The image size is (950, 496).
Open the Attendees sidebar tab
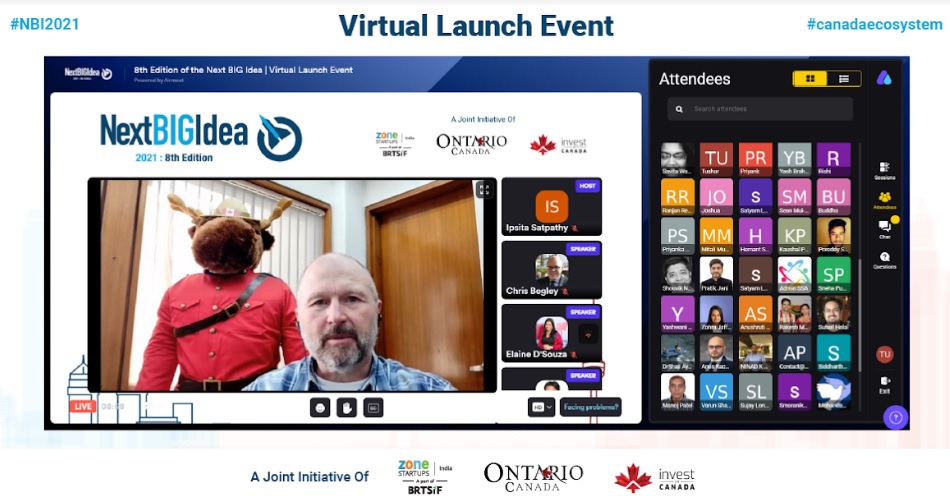click(885, 200)
